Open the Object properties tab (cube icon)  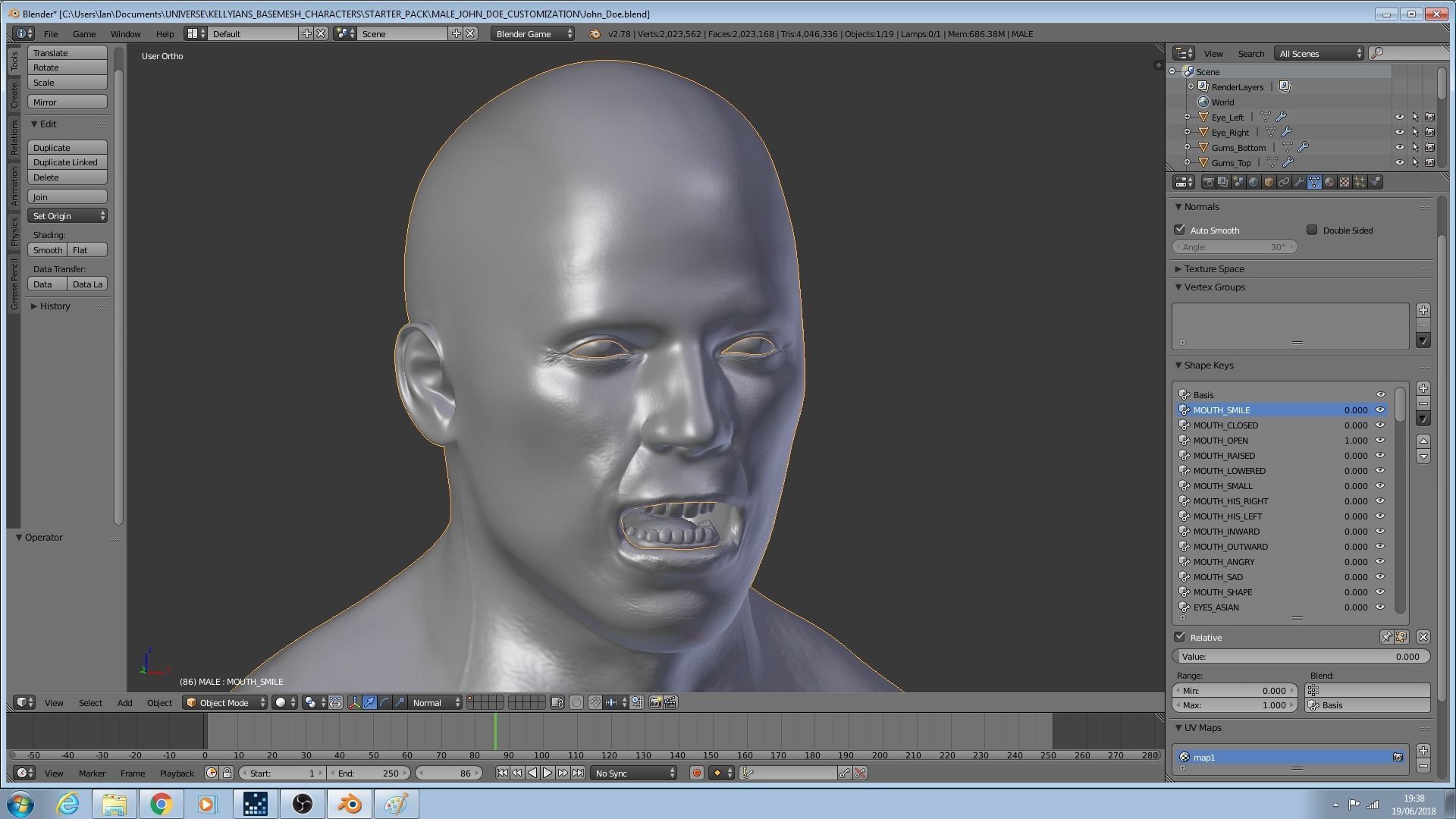pyautogui.click(x=1269, y=182)
